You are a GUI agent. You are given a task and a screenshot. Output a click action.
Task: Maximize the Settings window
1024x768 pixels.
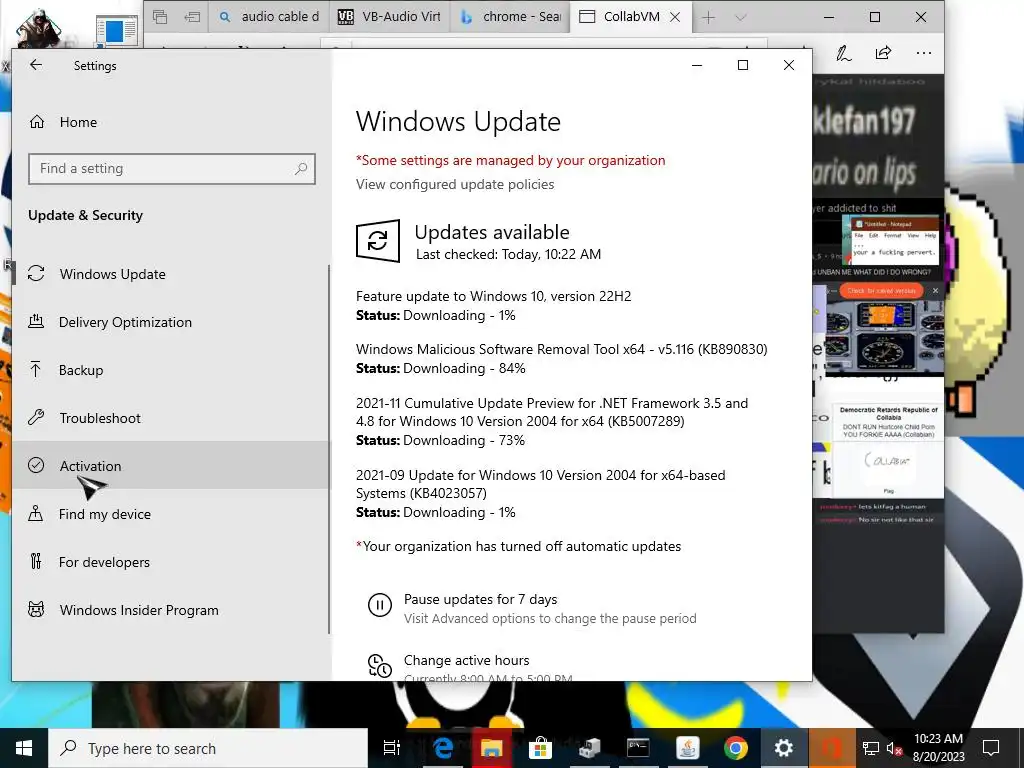tap(743, 65)
